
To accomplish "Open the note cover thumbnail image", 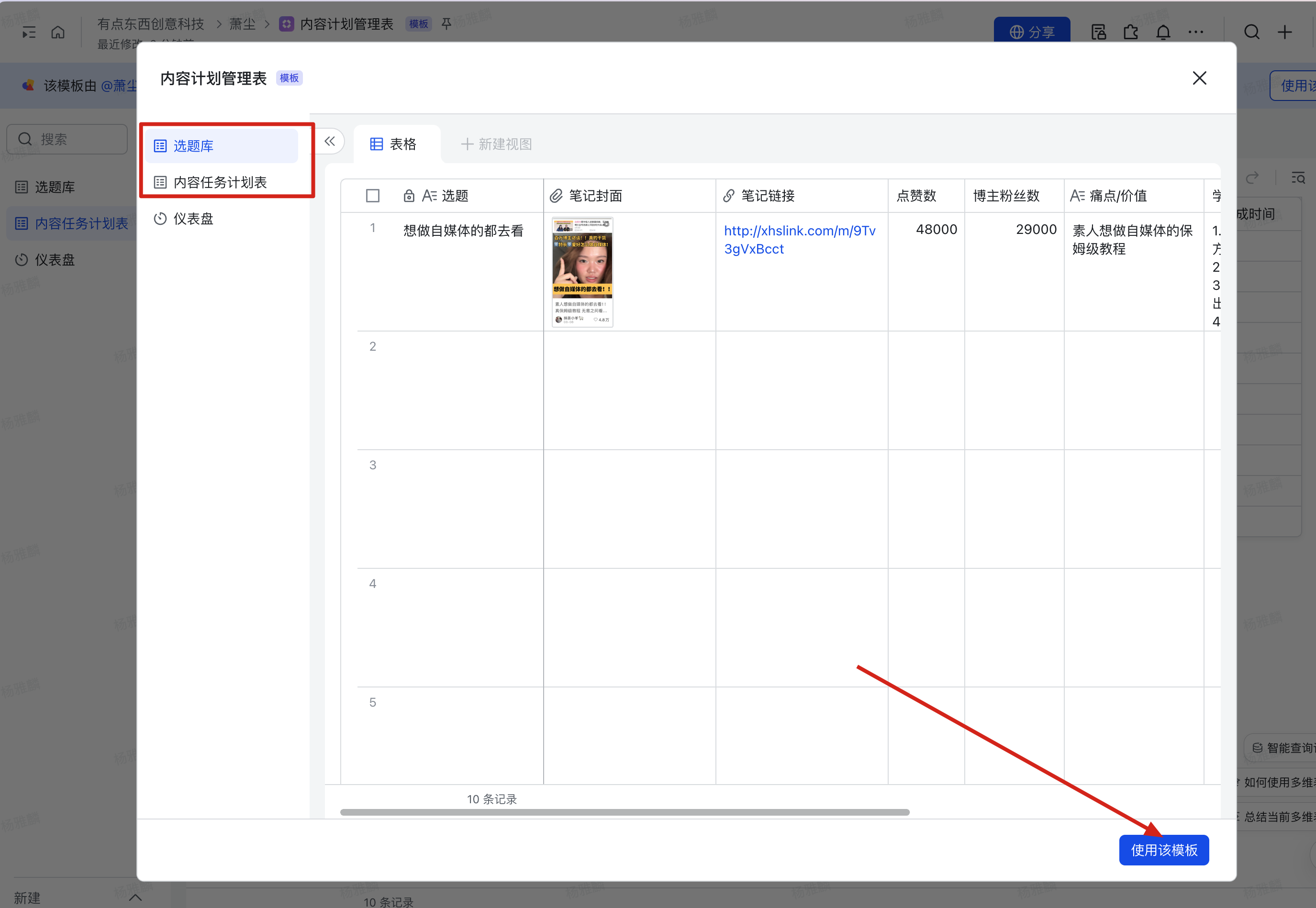I will coord(582,272).
